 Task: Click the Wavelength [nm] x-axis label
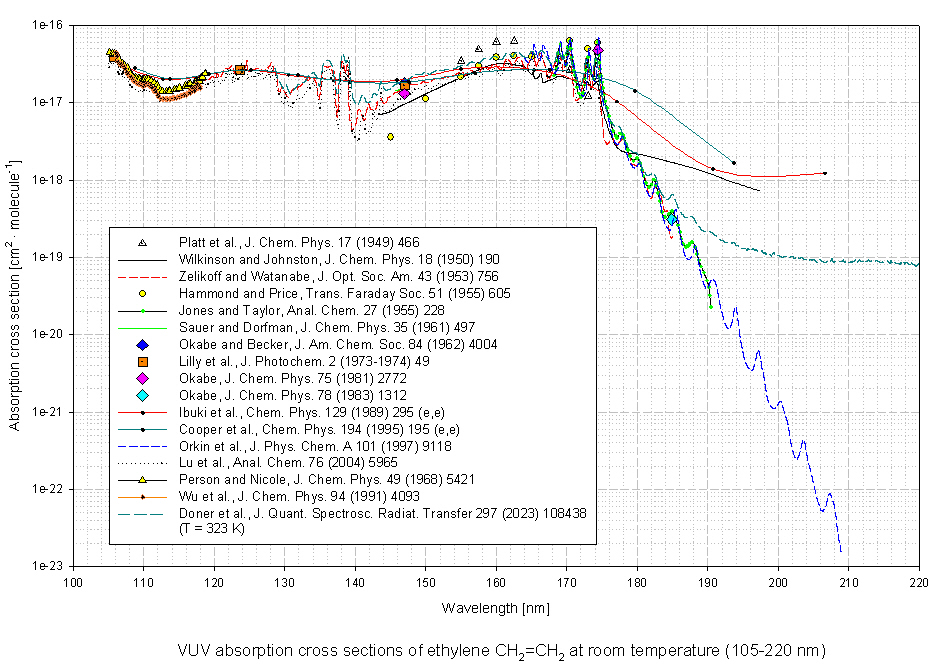coord(496,607)
